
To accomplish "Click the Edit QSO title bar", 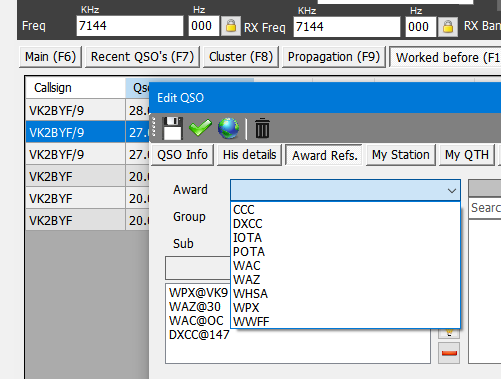I will (x=325, y=98).
